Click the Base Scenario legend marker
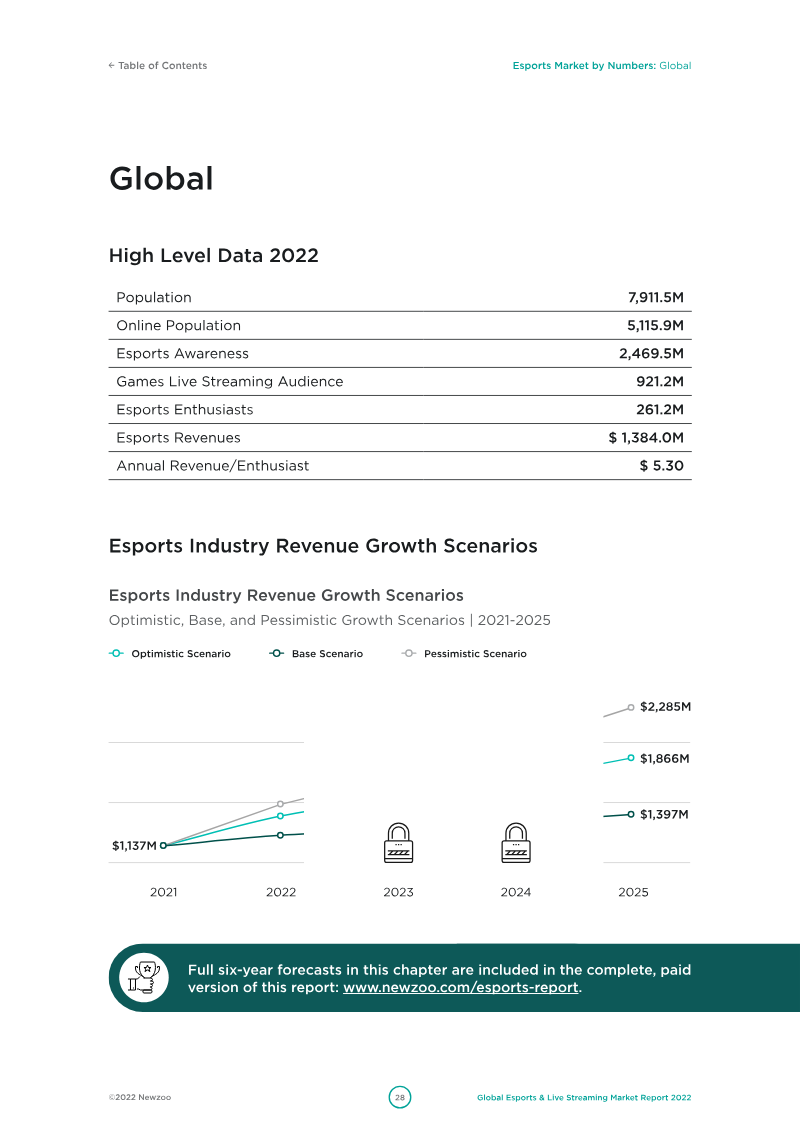The image size is (800, 1131). tap(277, 653)
